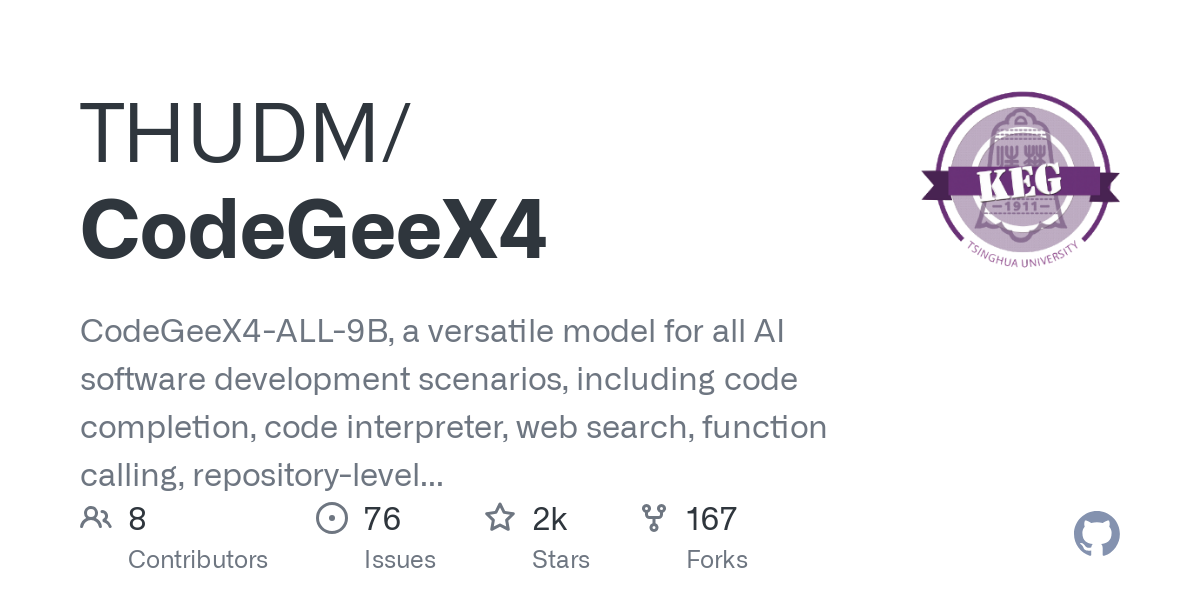Viewport: 1200px width, 600px height.
Task: Click the Contributors label
Action: point(198,559)
